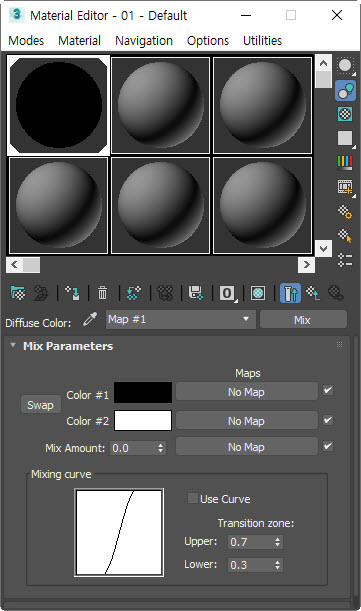Enable Video Color Check icon

point(345,162)
